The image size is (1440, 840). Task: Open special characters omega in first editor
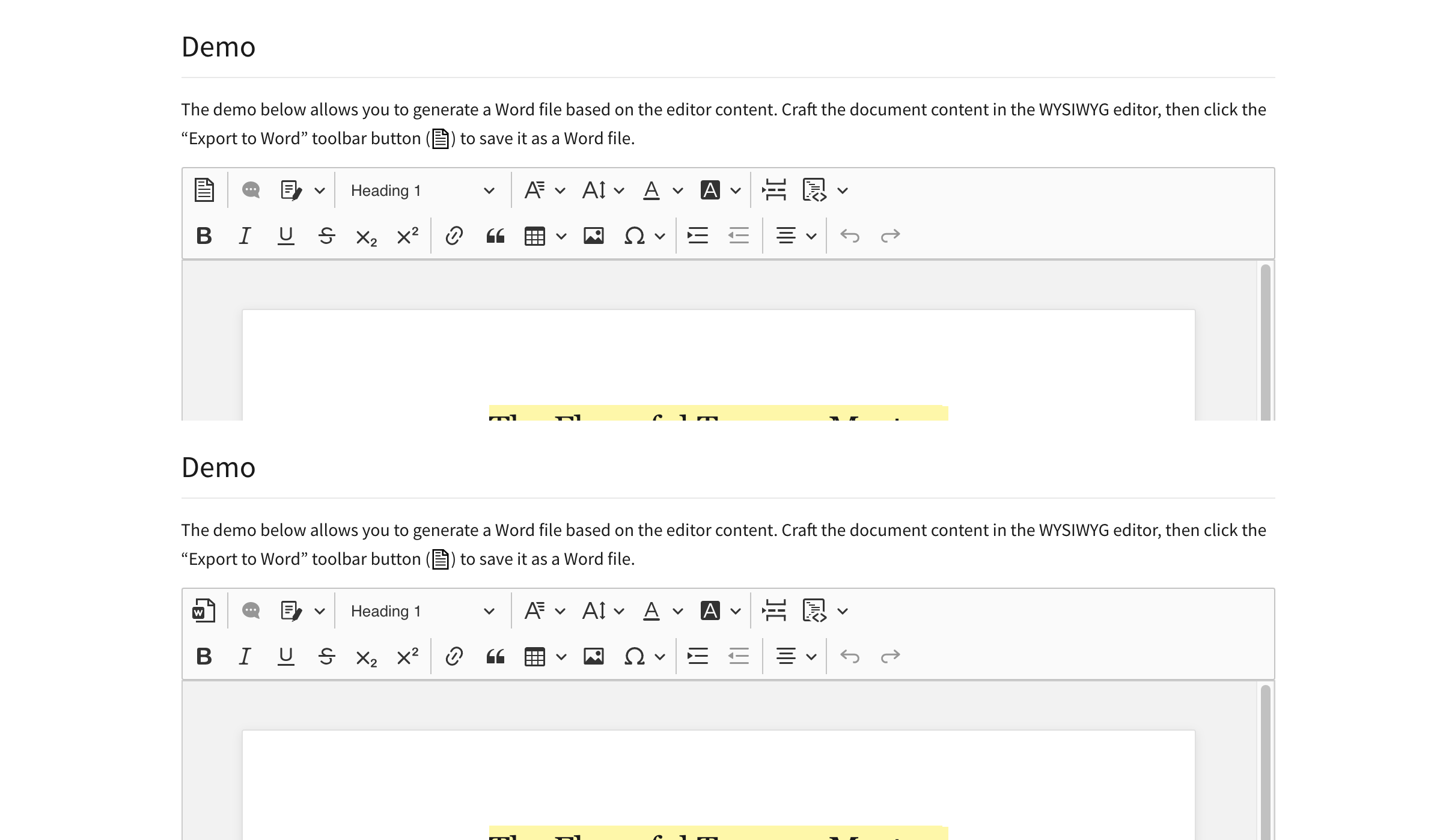click(635, 236)
